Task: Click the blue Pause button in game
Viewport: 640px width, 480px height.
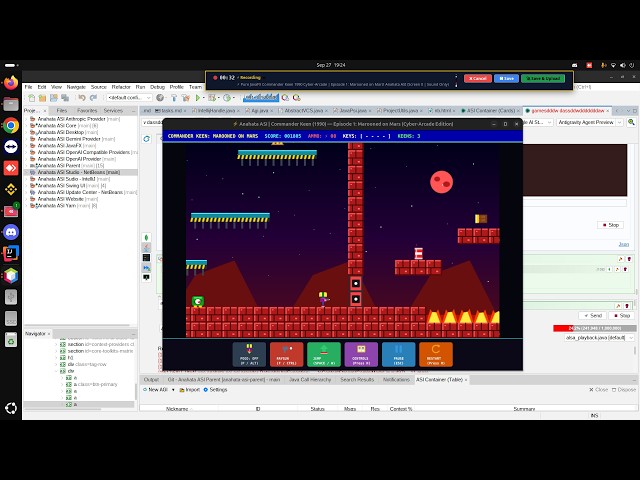Action: coord(398,354)
